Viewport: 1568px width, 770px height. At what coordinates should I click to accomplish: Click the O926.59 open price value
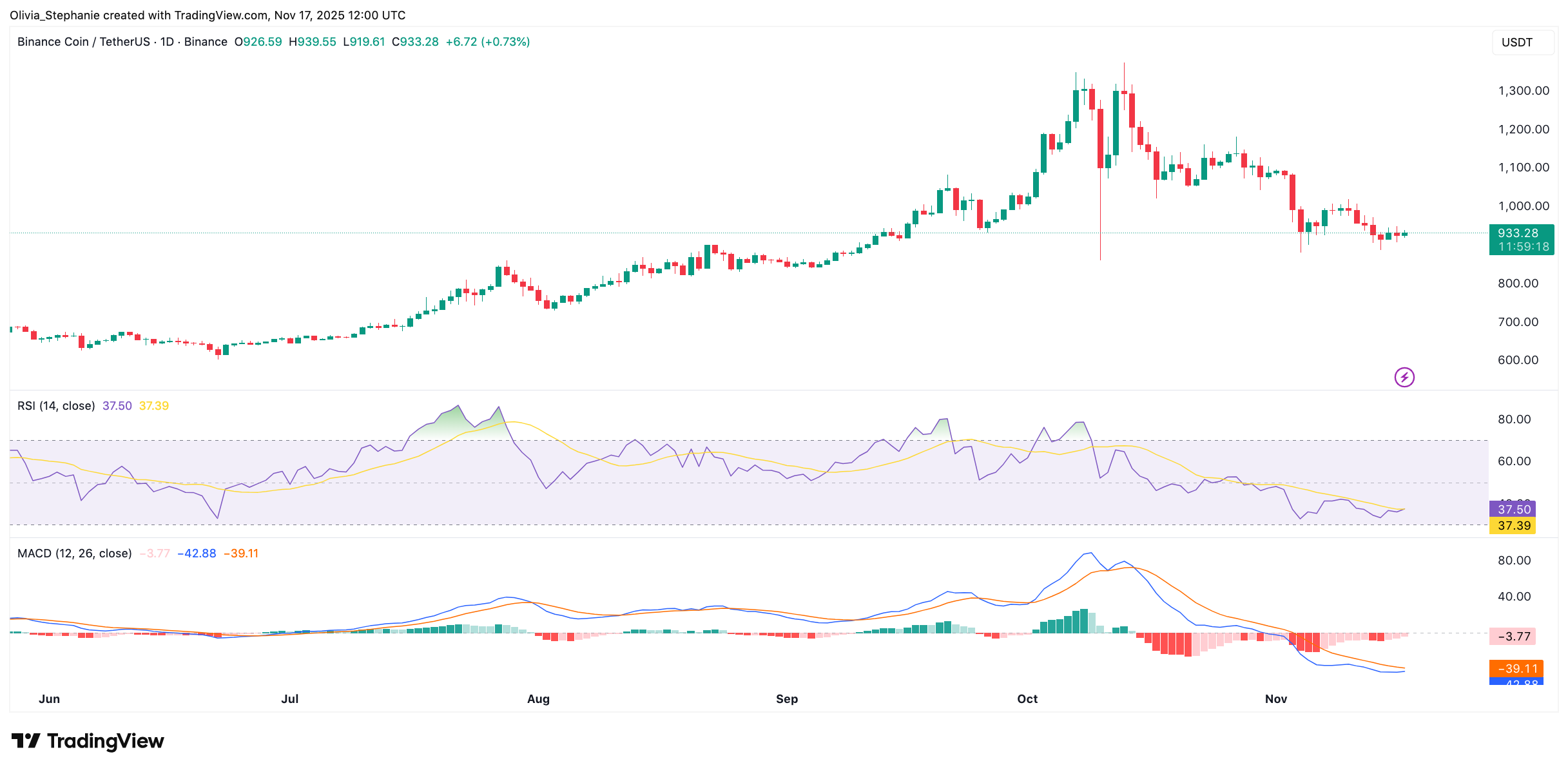(257, 41)
